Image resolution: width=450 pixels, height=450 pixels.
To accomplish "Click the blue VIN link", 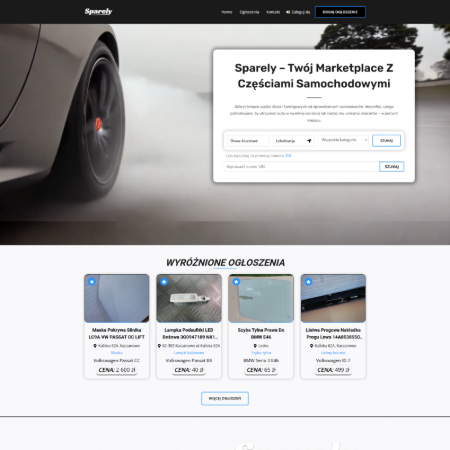I will (288, 156).
